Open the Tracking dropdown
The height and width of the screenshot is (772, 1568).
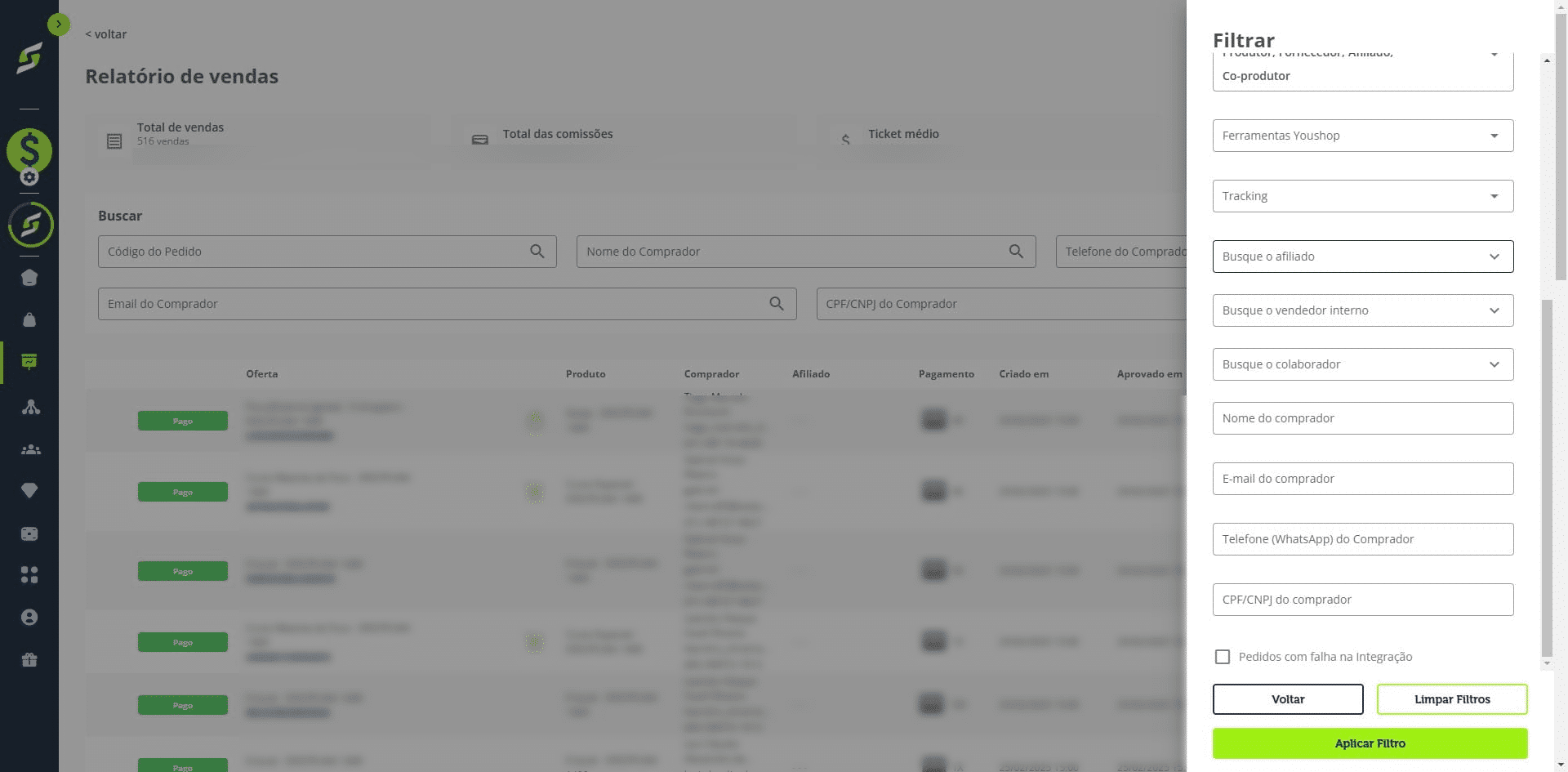(x=1363, y=196)
